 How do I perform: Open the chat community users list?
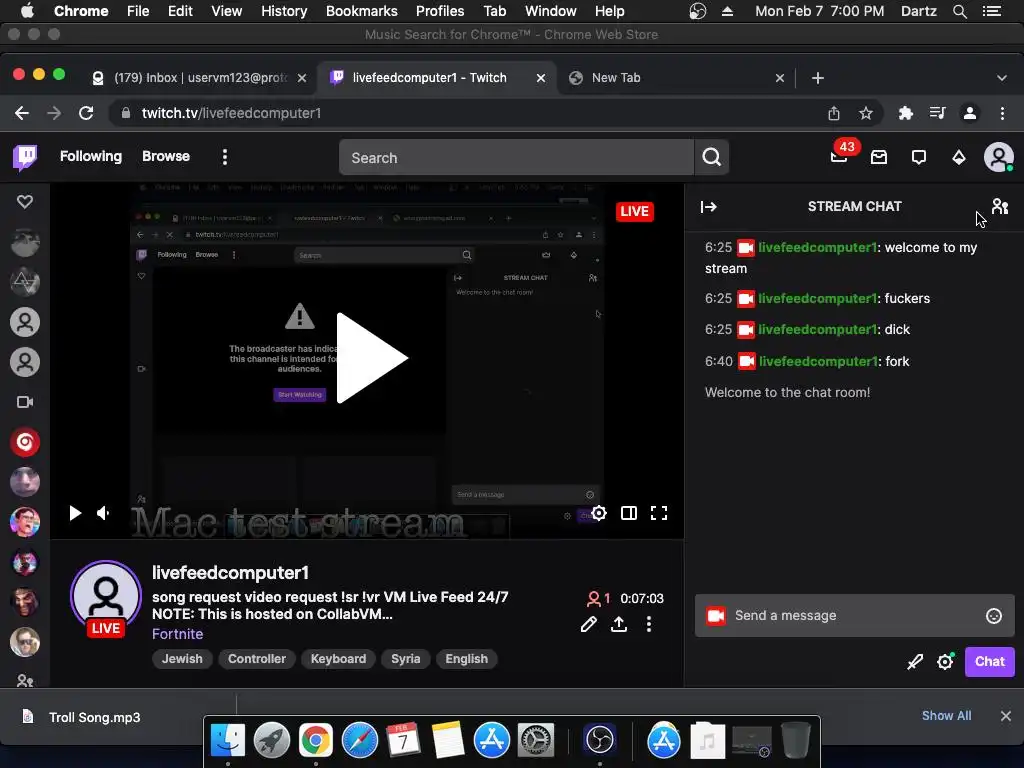999,207
